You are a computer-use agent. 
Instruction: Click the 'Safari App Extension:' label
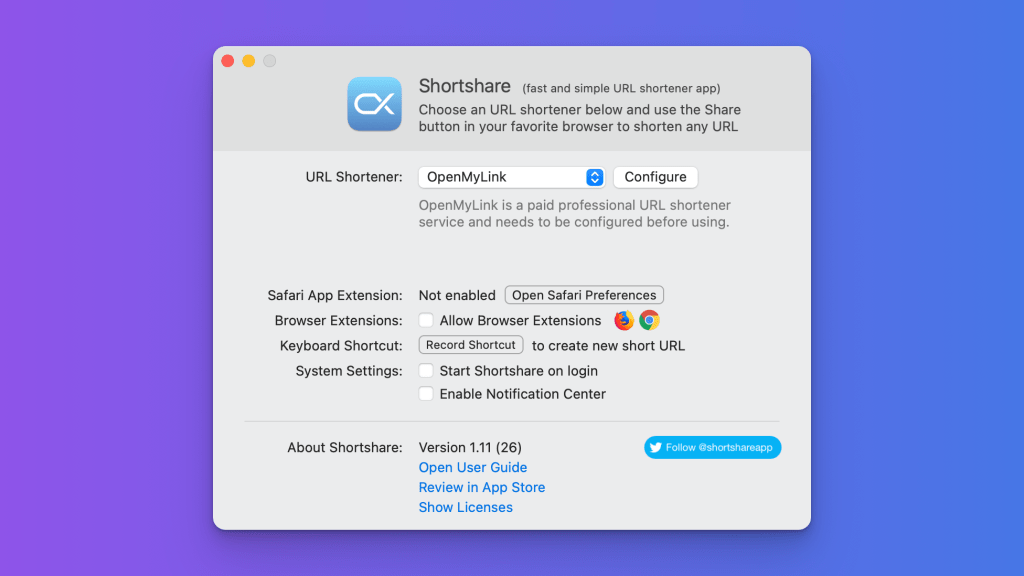tap(335, 295)
